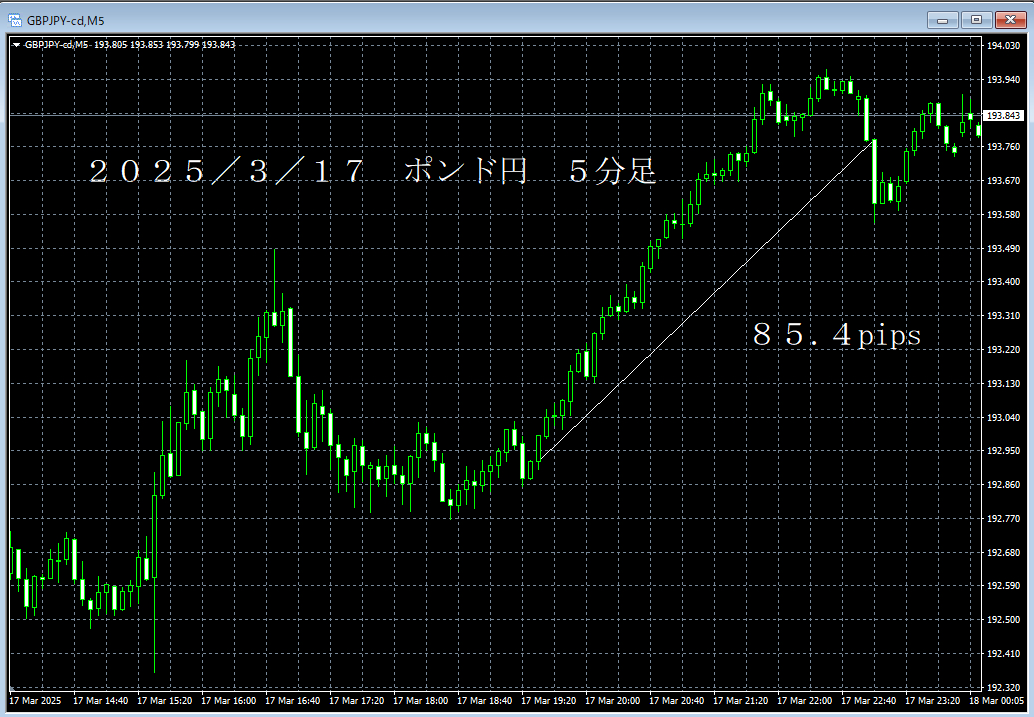This screenshot has height=717, width=1034.
Task: Select the white diagonal trendline
Action: coord(708,299)
